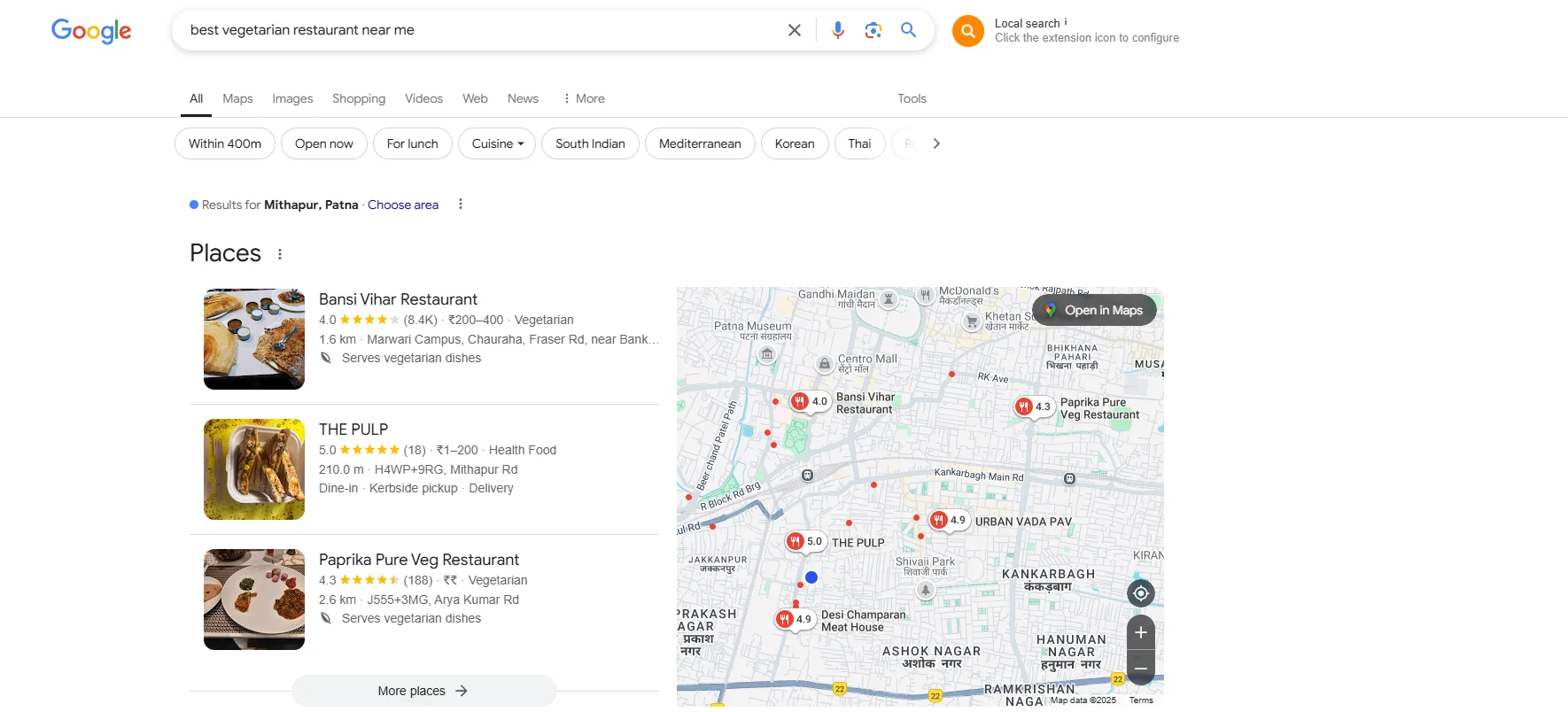Switch to the Videos tab
Image resolution: width=1568 pixels, height=712 pixels.
click(x=423, y=98)
